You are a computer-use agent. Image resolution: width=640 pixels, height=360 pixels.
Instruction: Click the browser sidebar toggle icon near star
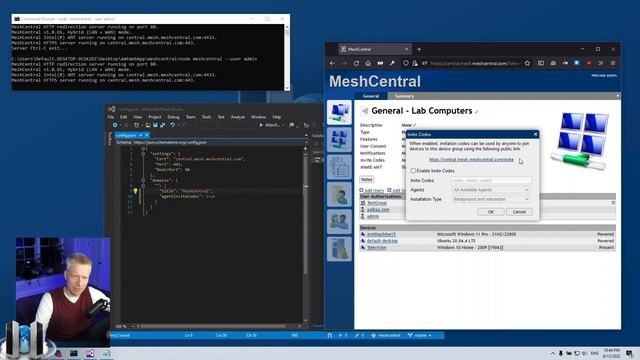[x=541, y=63]
